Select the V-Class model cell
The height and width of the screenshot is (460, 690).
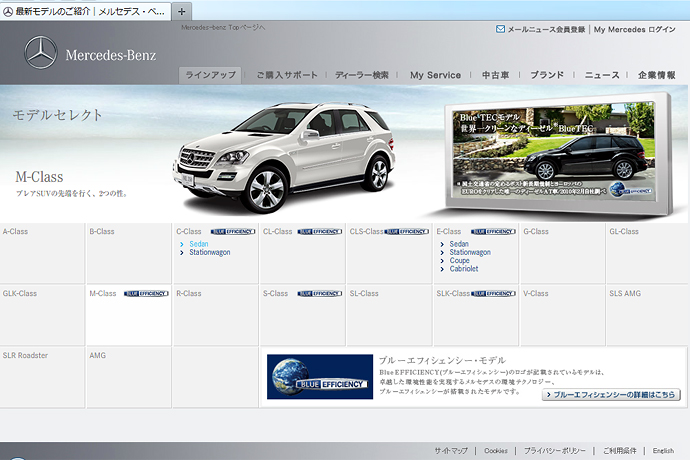point(562,315)
